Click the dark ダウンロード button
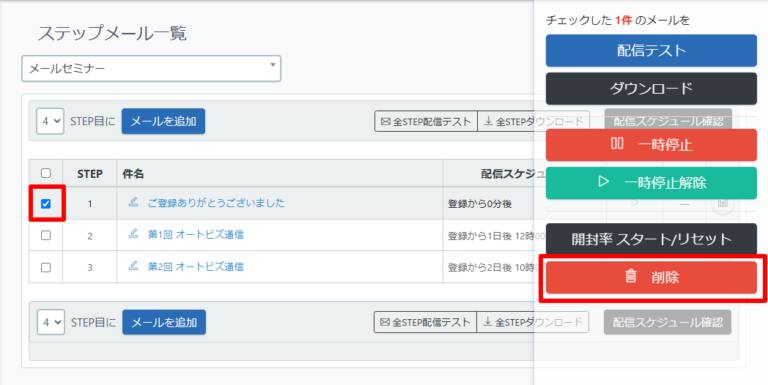This screenshot has width=768, height=385. click(651, 89)
